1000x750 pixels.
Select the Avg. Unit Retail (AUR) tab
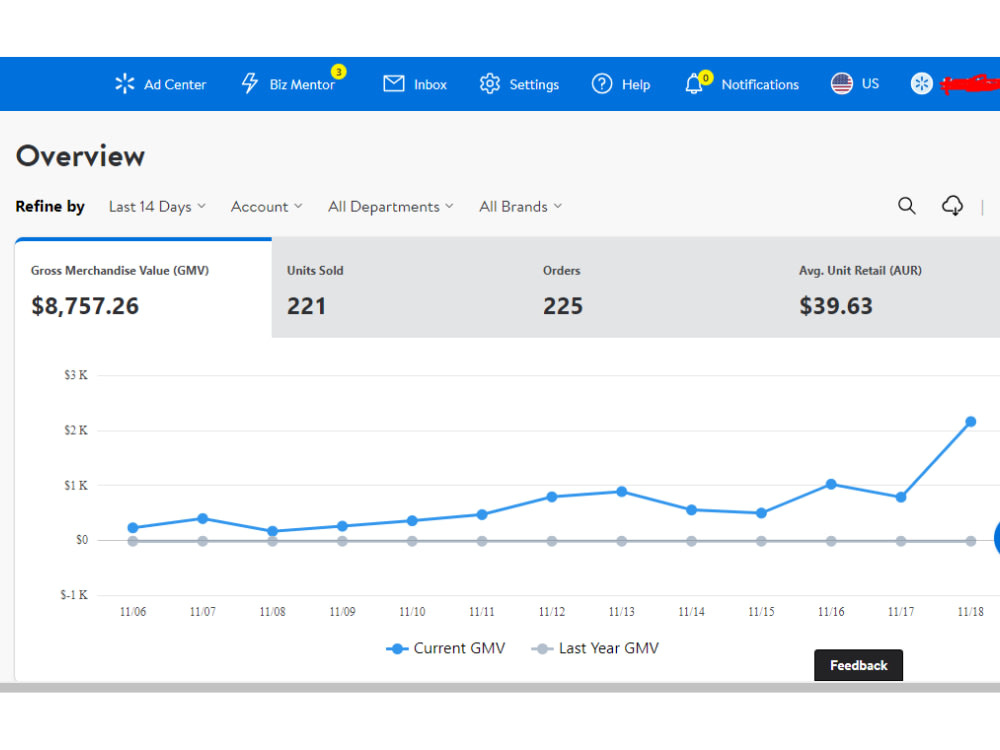tap(892, 288)
